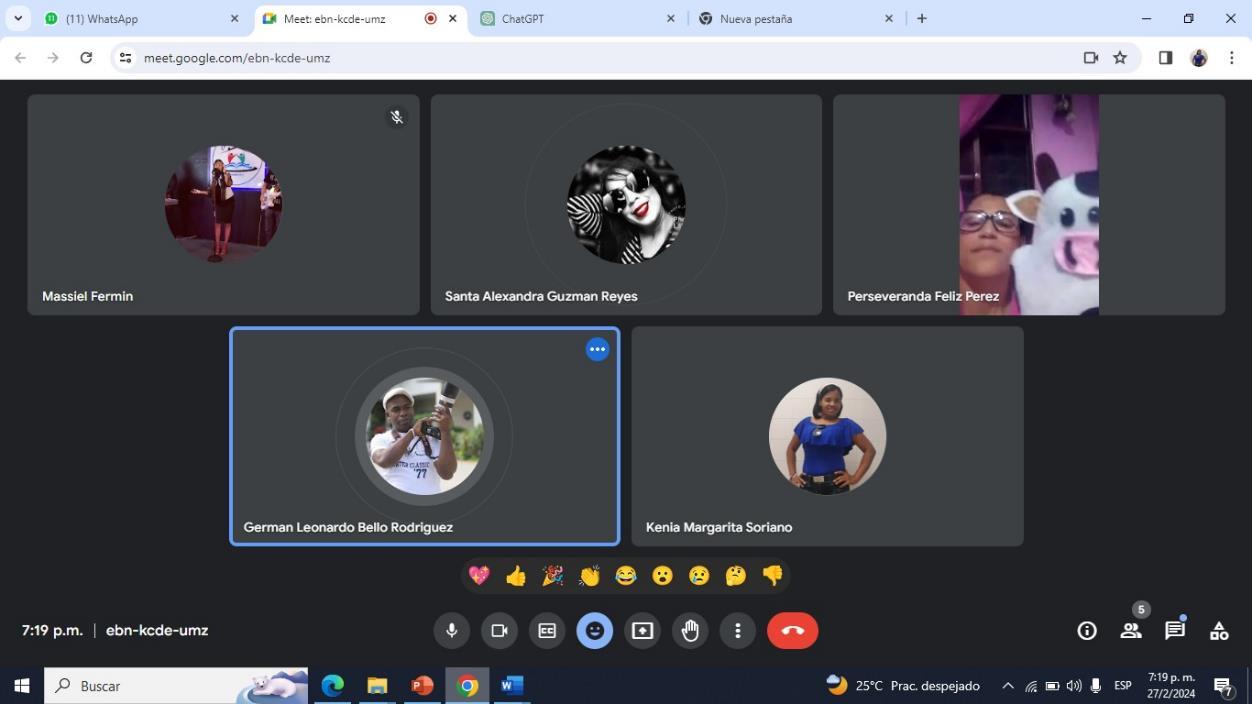Open Chrome profile avatar
Image resolution: width=1252 pixels, height=704 pixels.
[1199, 58]
